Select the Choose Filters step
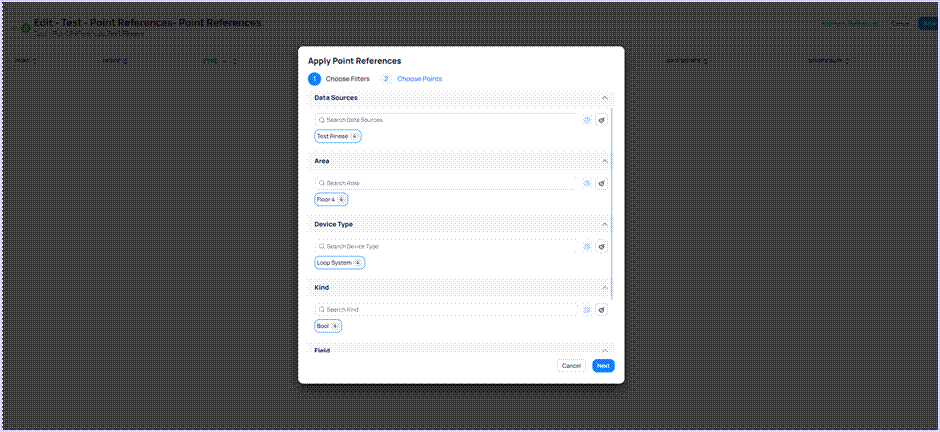The image size is (940, 432). (347, 79)
